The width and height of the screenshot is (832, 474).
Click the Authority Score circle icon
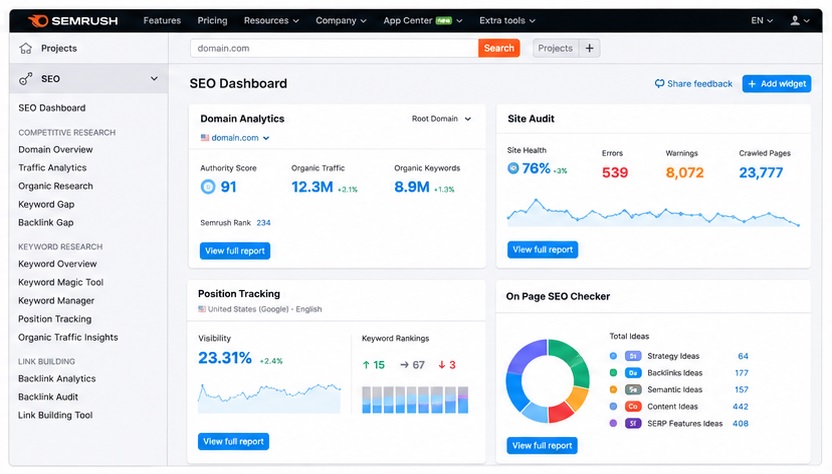(208, 187)
